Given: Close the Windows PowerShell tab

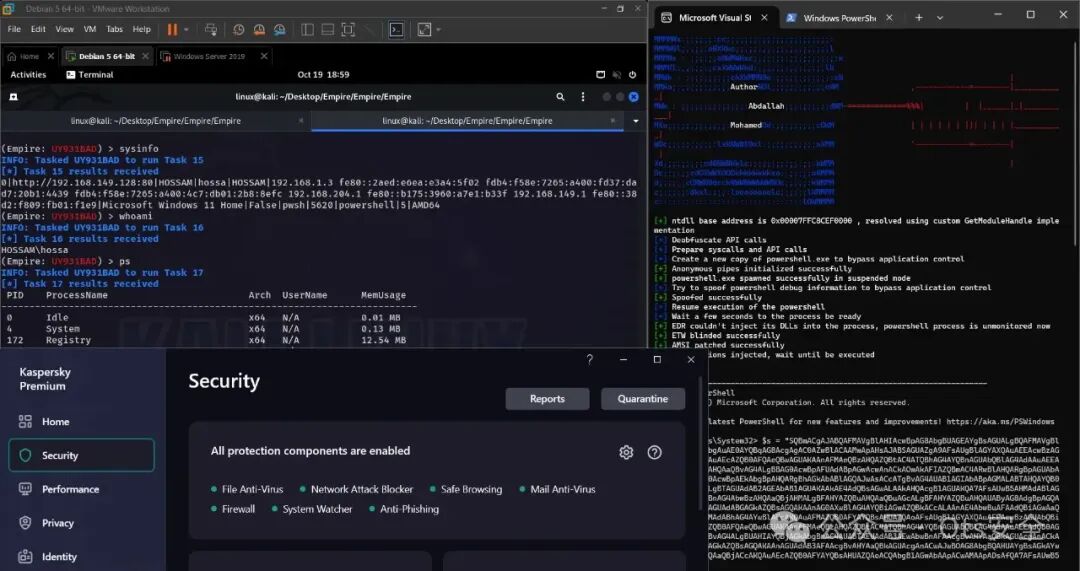Looking at the screenshot, I should 889,18.
